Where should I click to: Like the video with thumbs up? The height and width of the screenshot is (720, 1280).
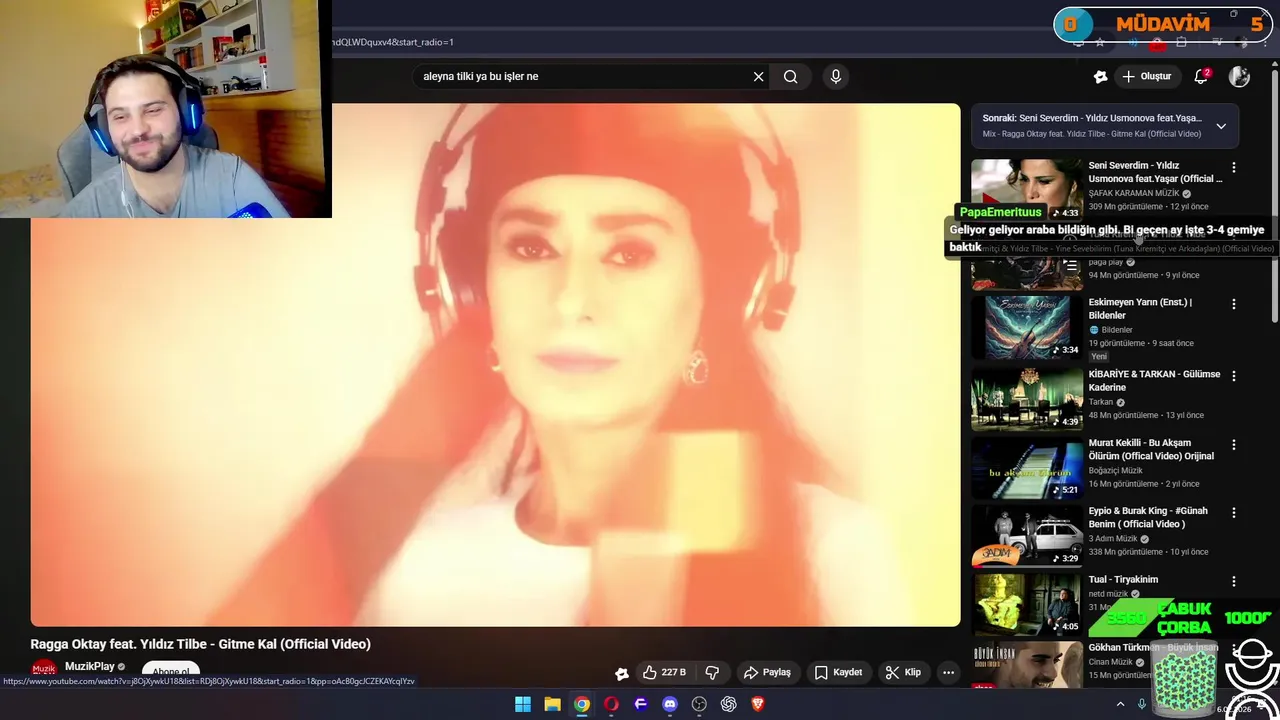pos(664,672)
